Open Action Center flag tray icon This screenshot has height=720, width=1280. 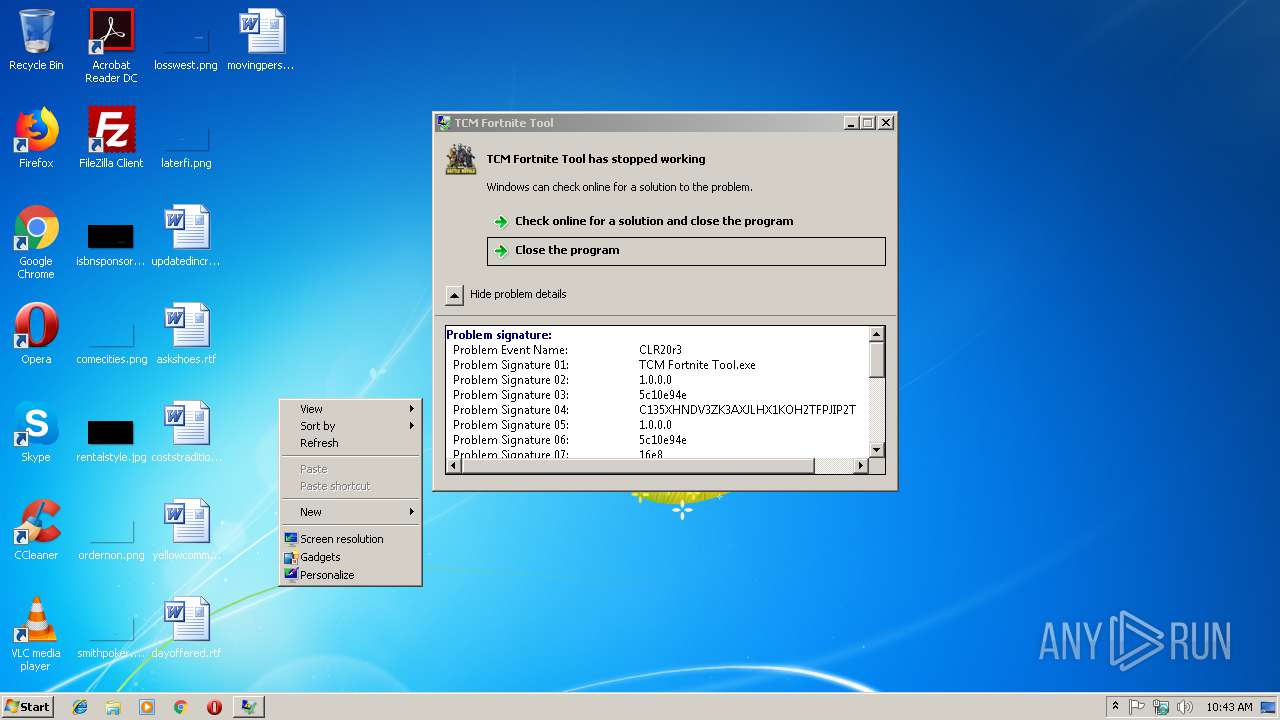click(1137, 707)
